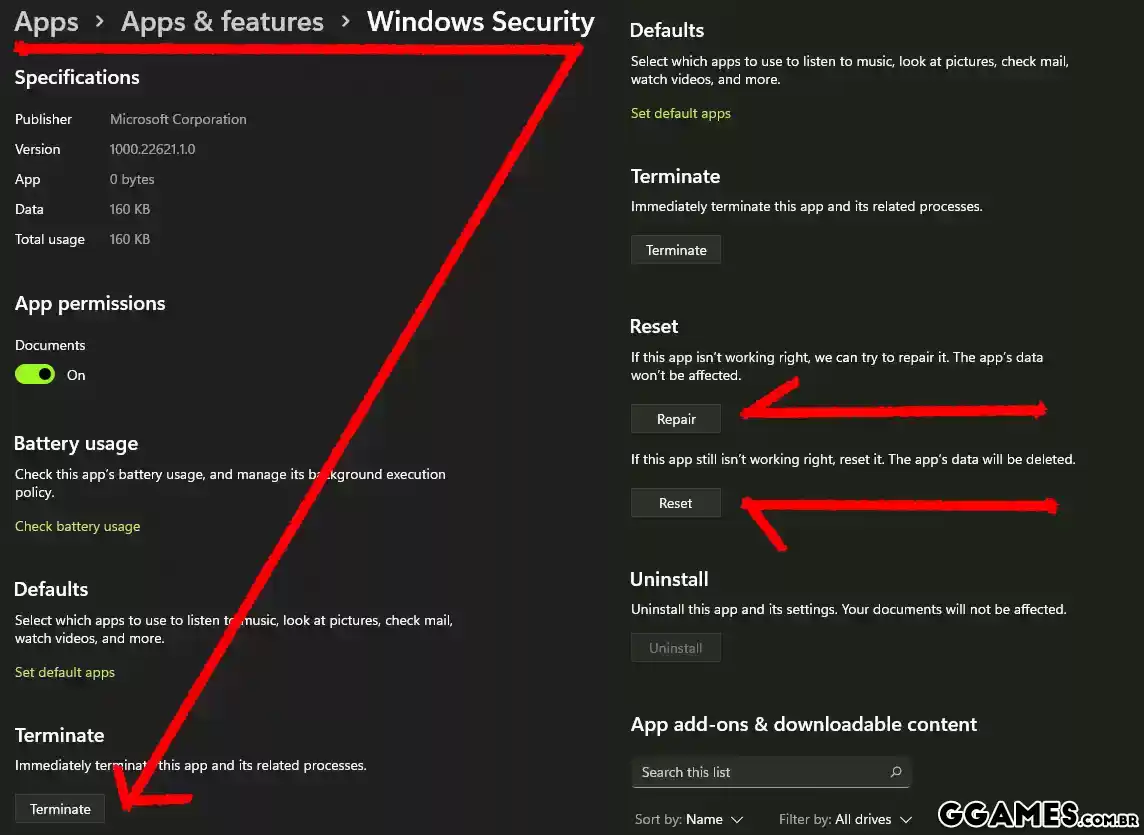Click the On label beside Documents switch
The image size is (1144, 835).
click(76, 375)
